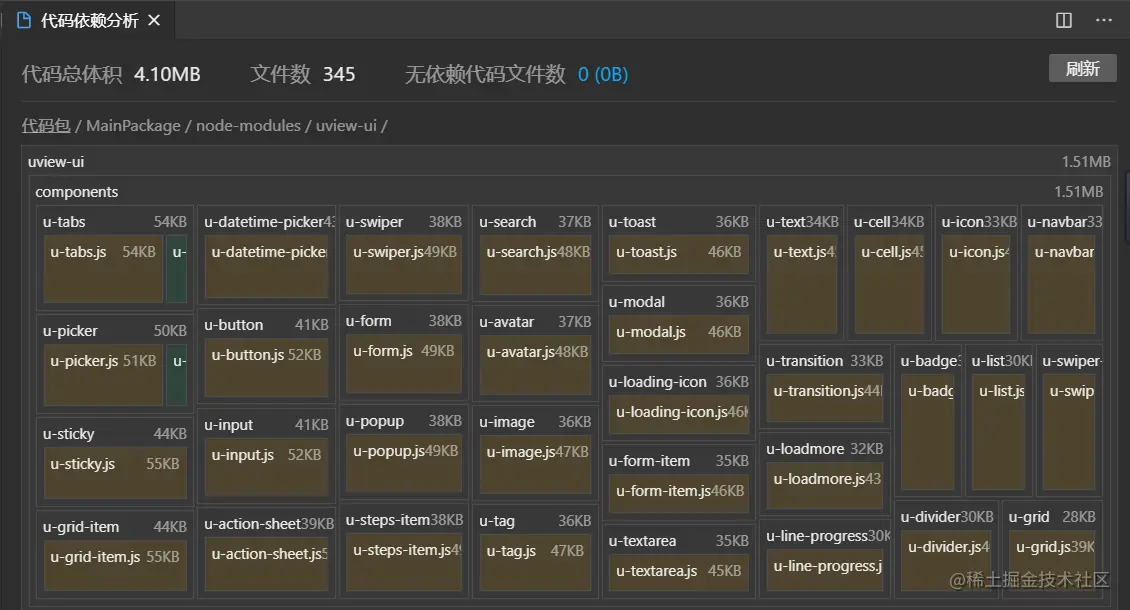Select the u-loadmore 32KB folder header
1130x610 pixels.
tap(824, 448)
